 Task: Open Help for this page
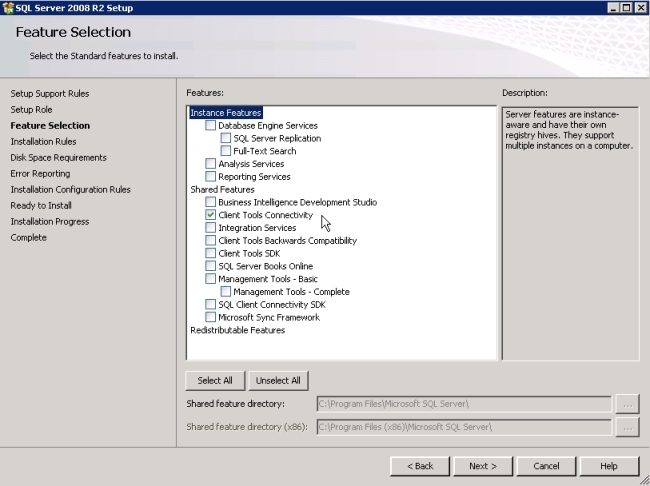[609, 466]
